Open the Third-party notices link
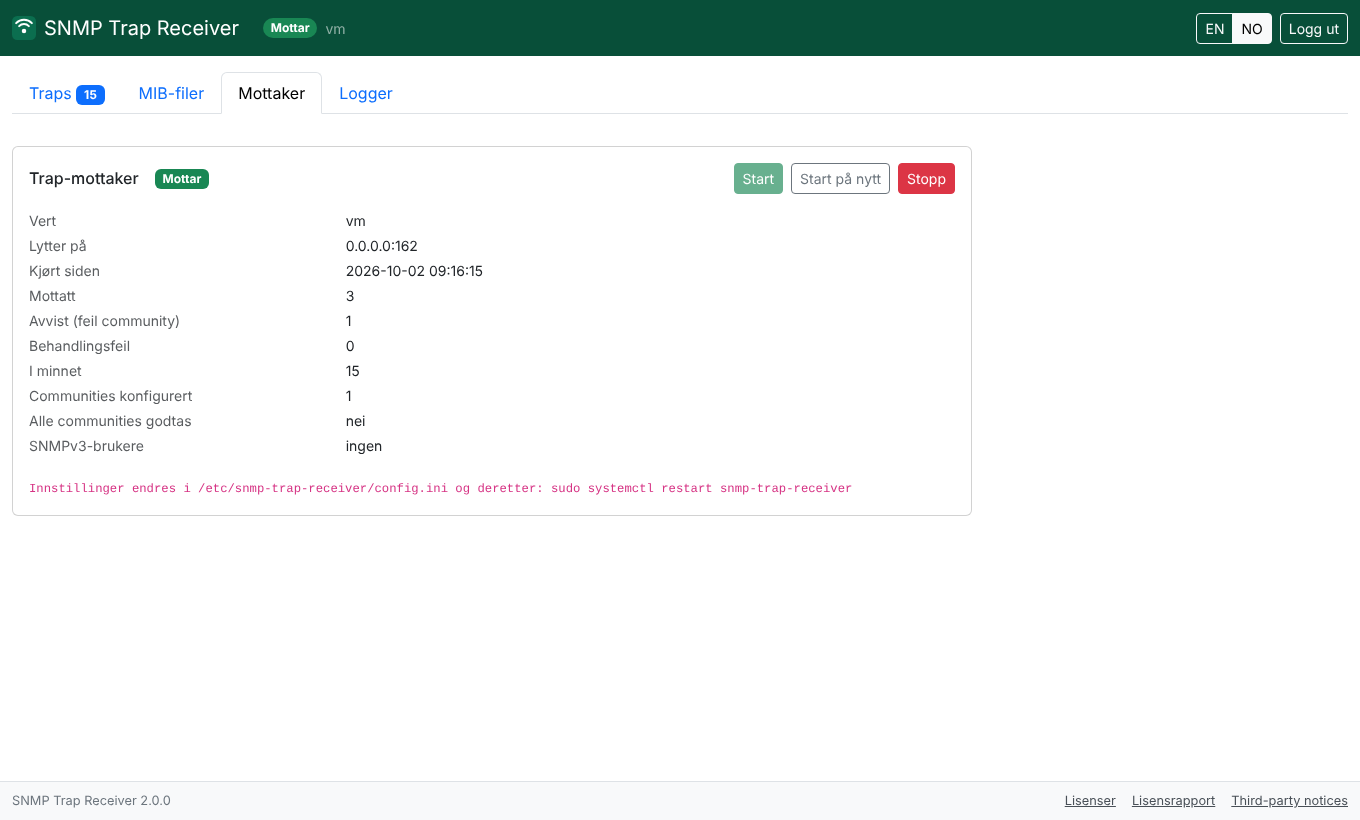 pos(1289,801)
